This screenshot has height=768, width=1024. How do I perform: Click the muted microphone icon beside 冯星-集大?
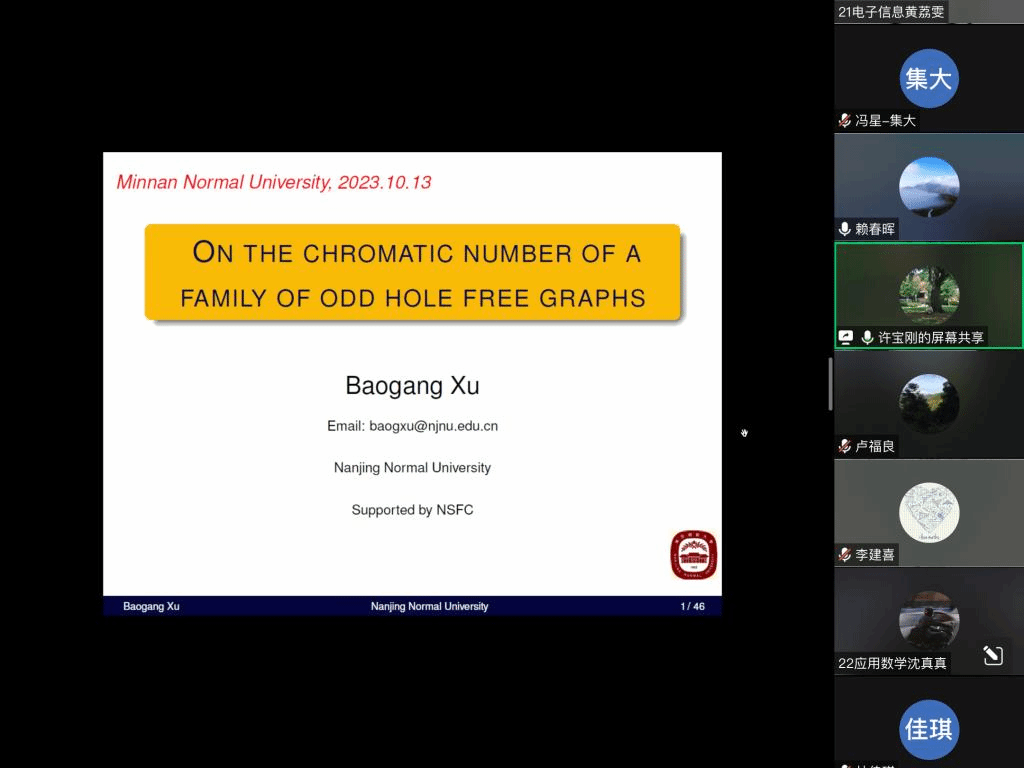pos(845,120)
